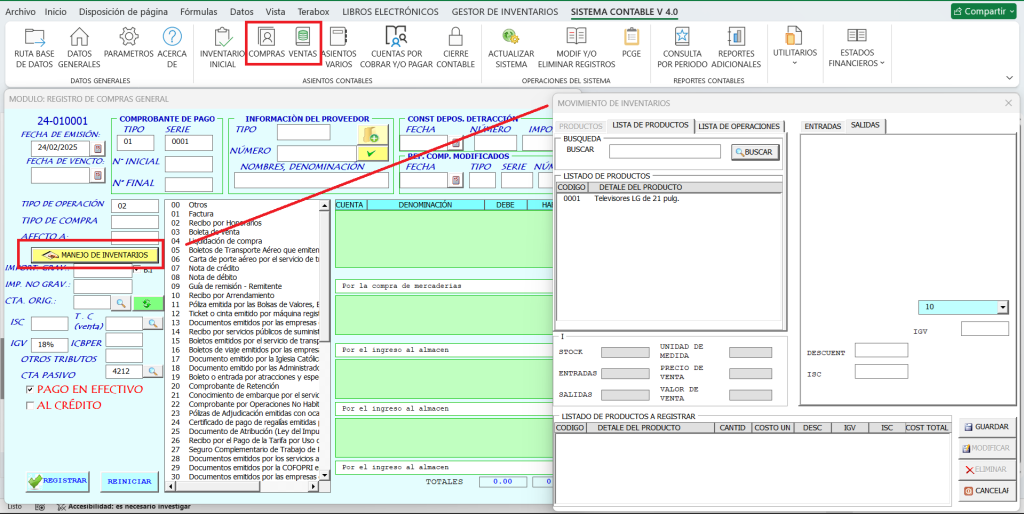
Task: Switch to Salidas tab
Action: click(x=865, y=125)
